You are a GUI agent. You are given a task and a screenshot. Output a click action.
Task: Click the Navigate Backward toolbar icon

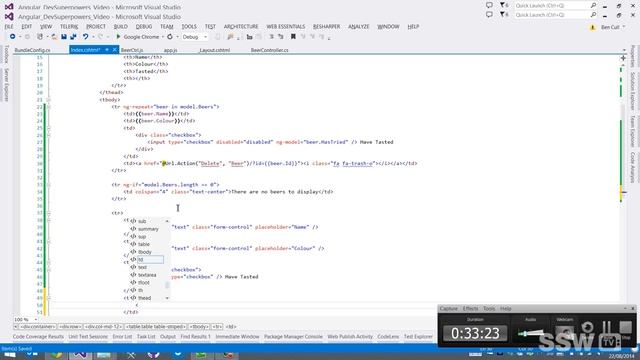(x=13, y=37)
